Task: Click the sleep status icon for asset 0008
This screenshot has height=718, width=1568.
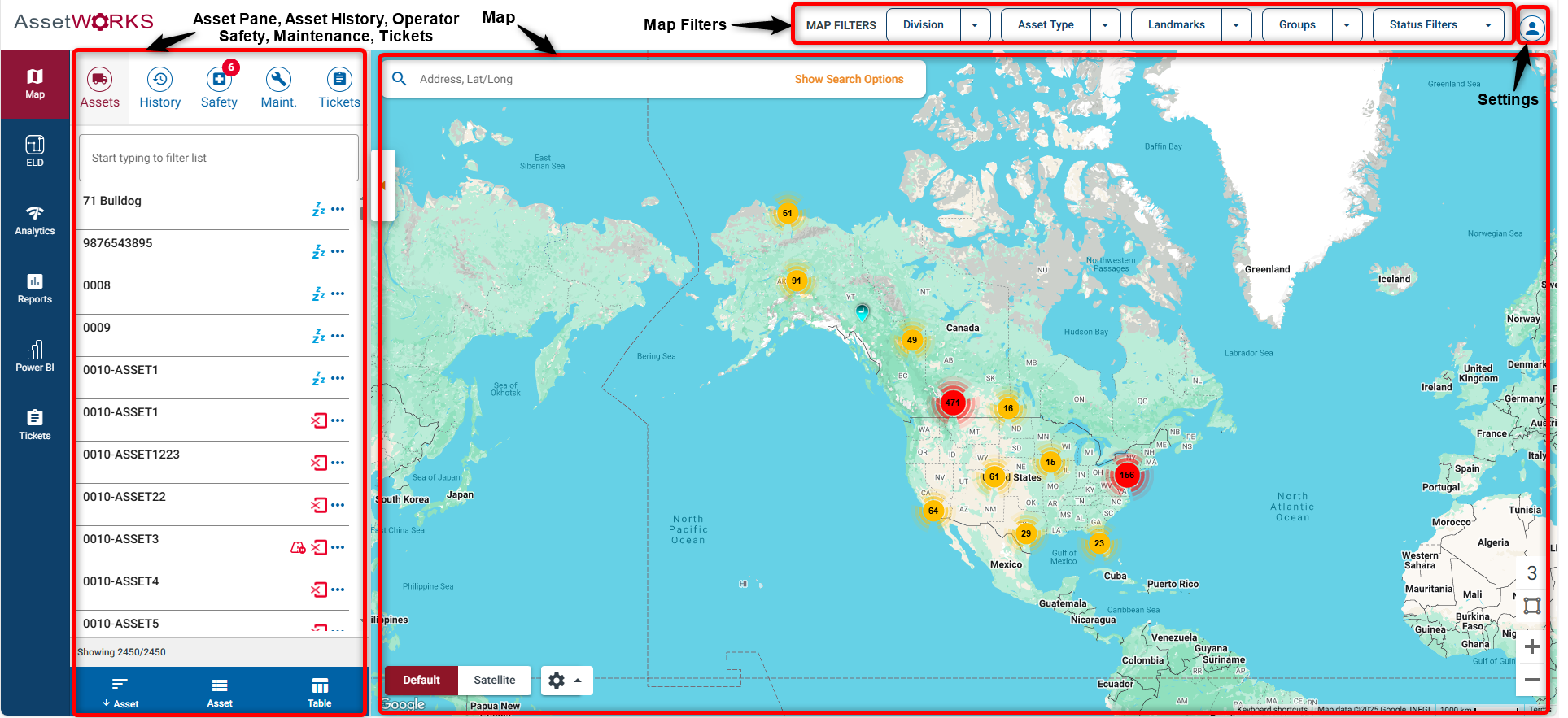Action: coord(318,294)
